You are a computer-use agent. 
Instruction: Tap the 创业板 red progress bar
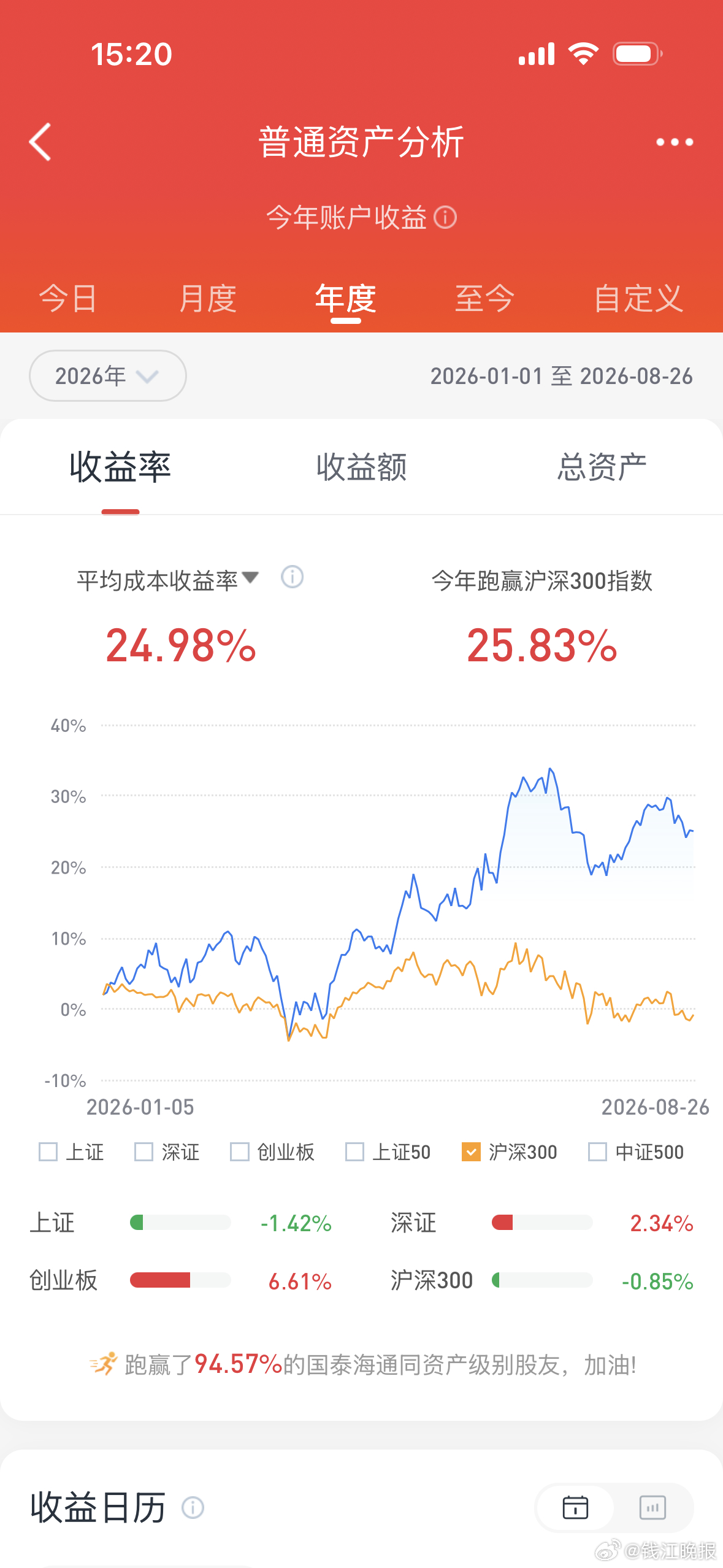pos(160,1280)
